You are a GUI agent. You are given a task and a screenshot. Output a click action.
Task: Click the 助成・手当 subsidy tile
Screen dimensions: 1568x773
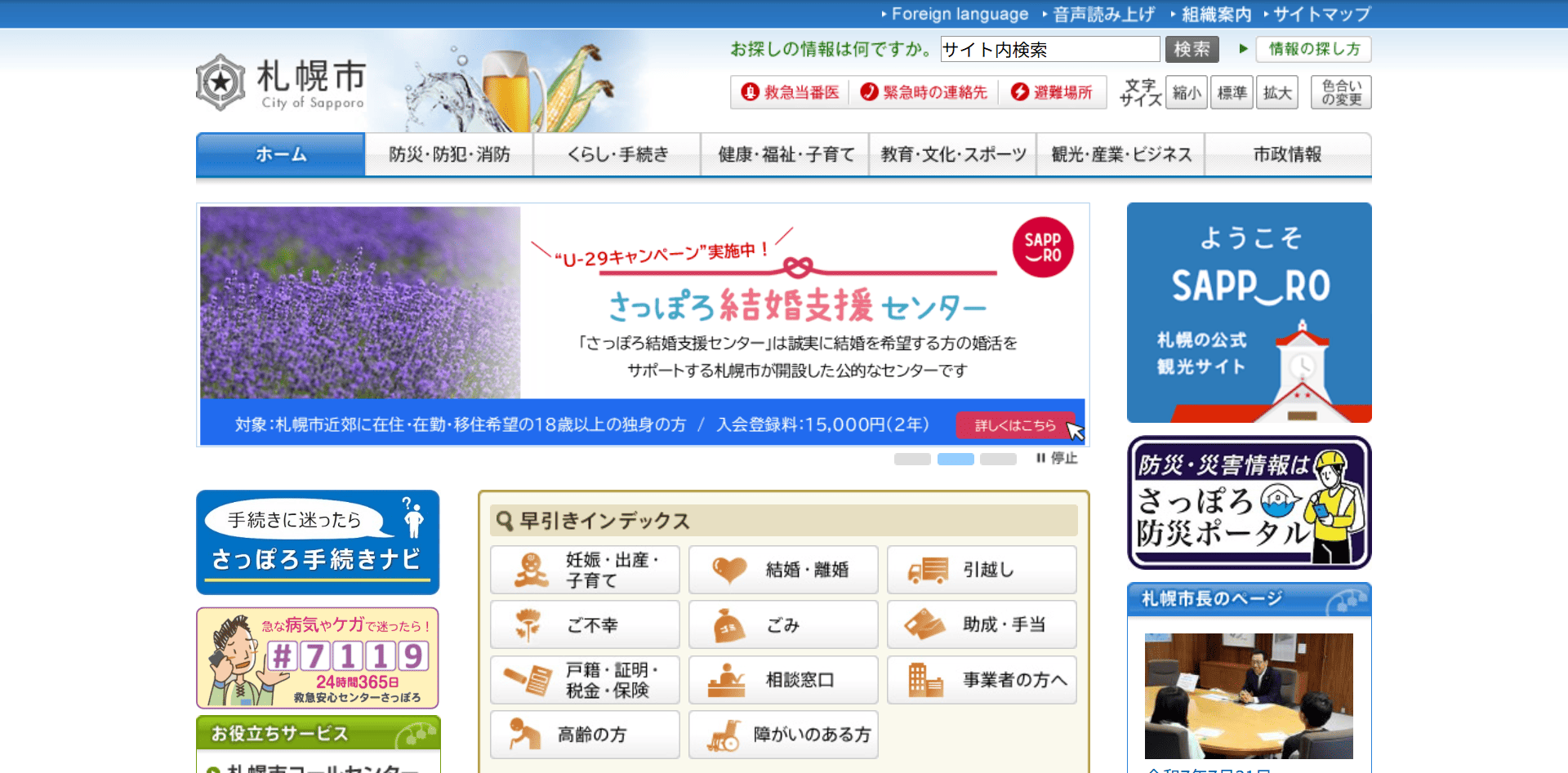[982, 624]
